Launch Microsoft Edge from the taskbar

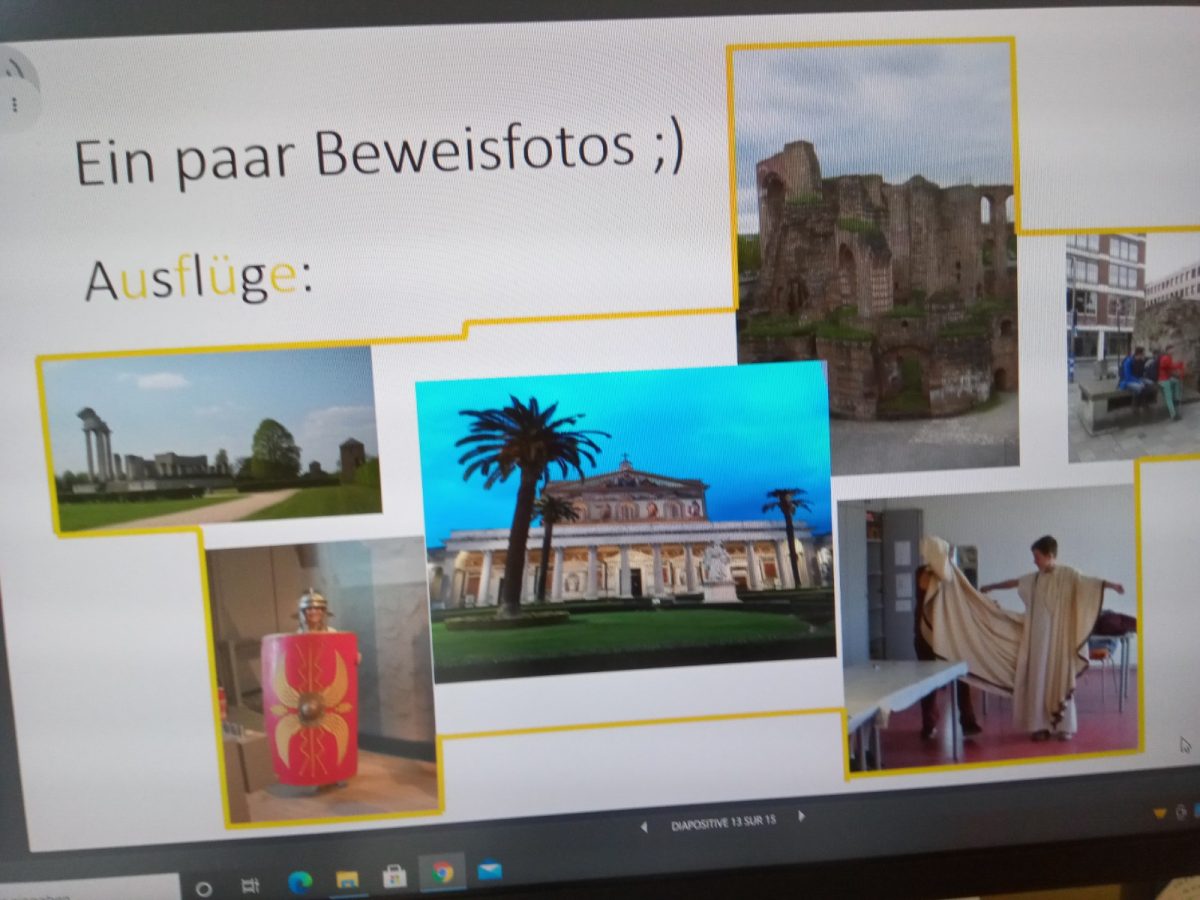click(x=299, y=882)
